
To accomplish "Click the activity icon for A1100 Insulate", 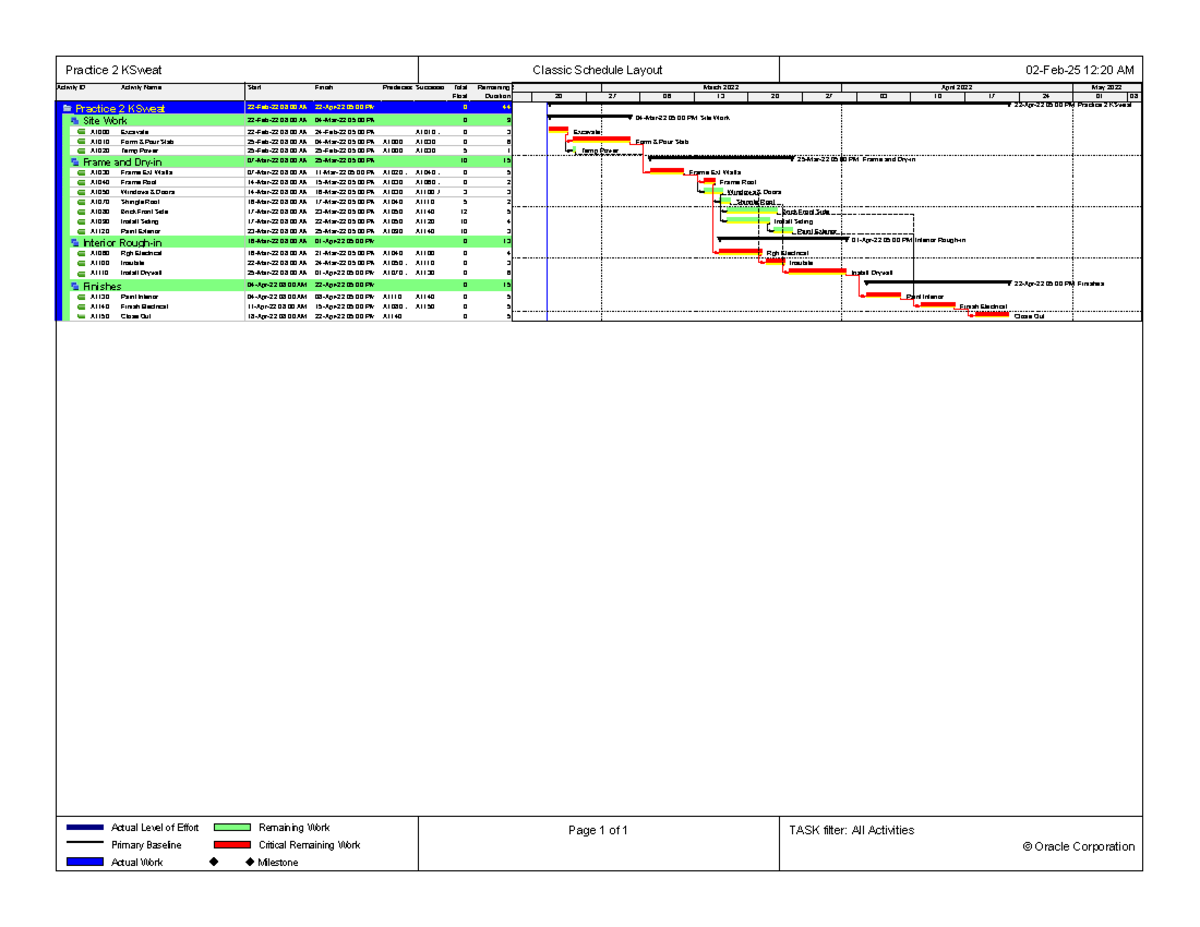I will click(81, 263).
